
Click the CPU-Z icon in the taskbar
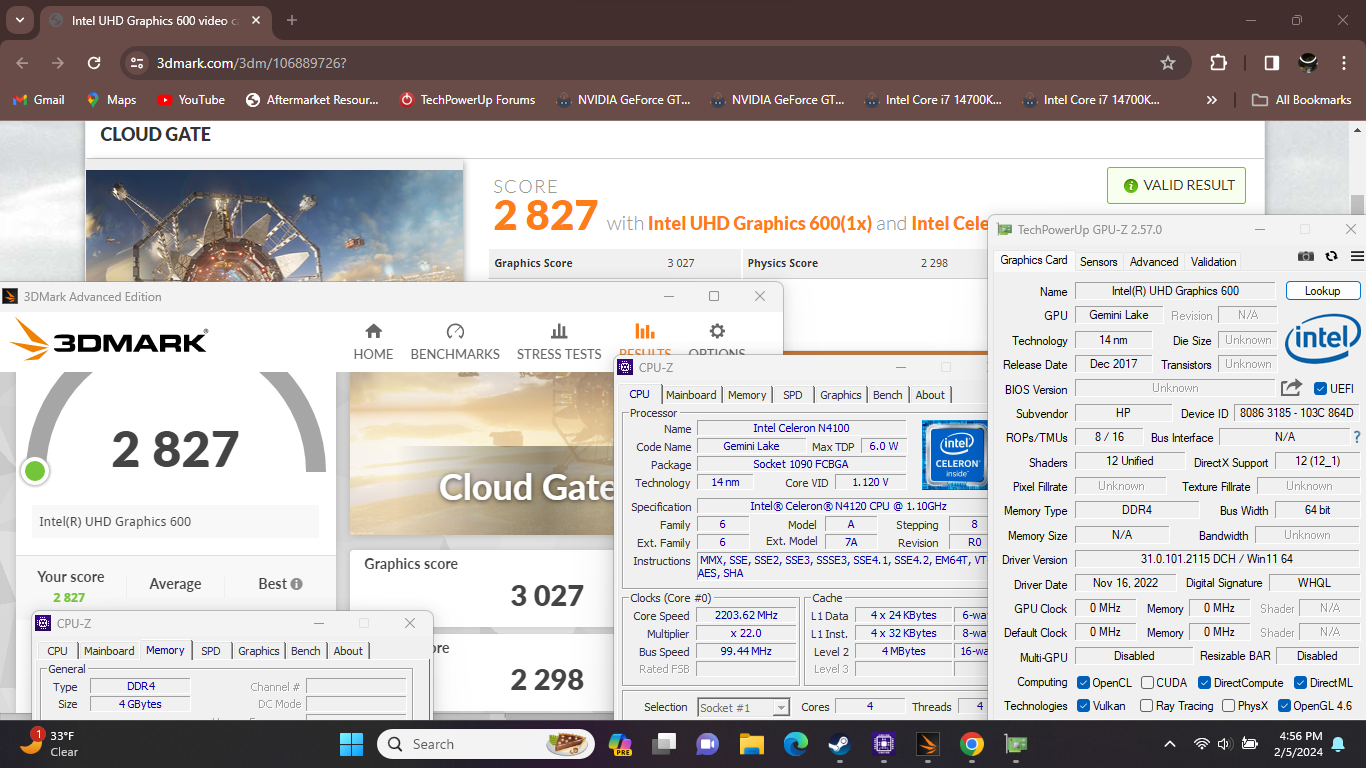click(883, 744)
